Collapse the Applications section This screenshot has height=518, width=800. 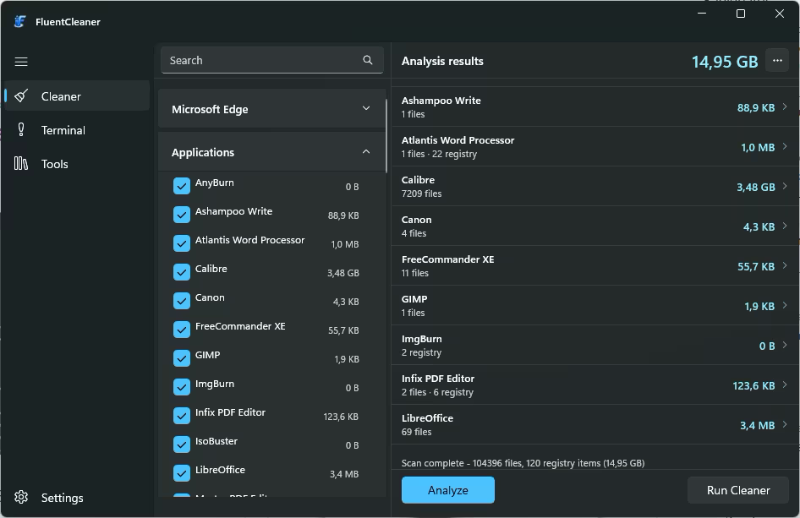pos(271,152)
